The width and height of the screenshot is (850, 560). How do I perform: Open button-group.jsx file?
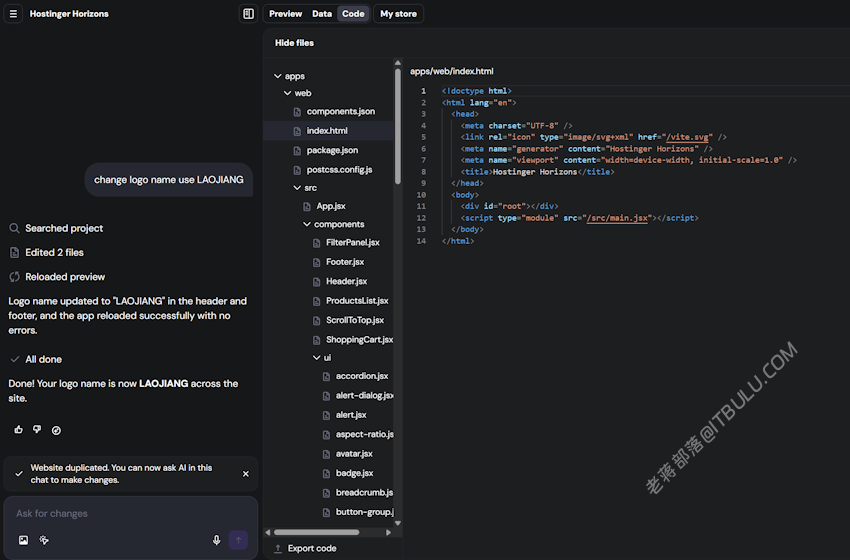[364, 512]
